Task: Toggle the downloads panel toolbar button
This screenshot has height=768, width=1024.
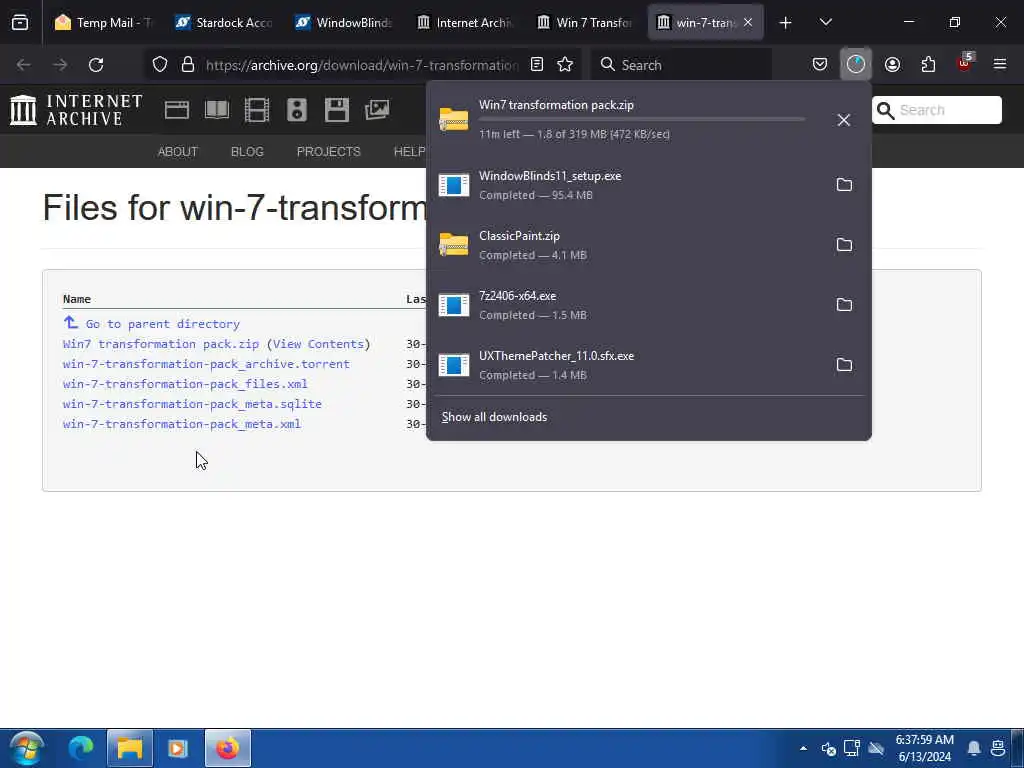Action: point(856,65)
